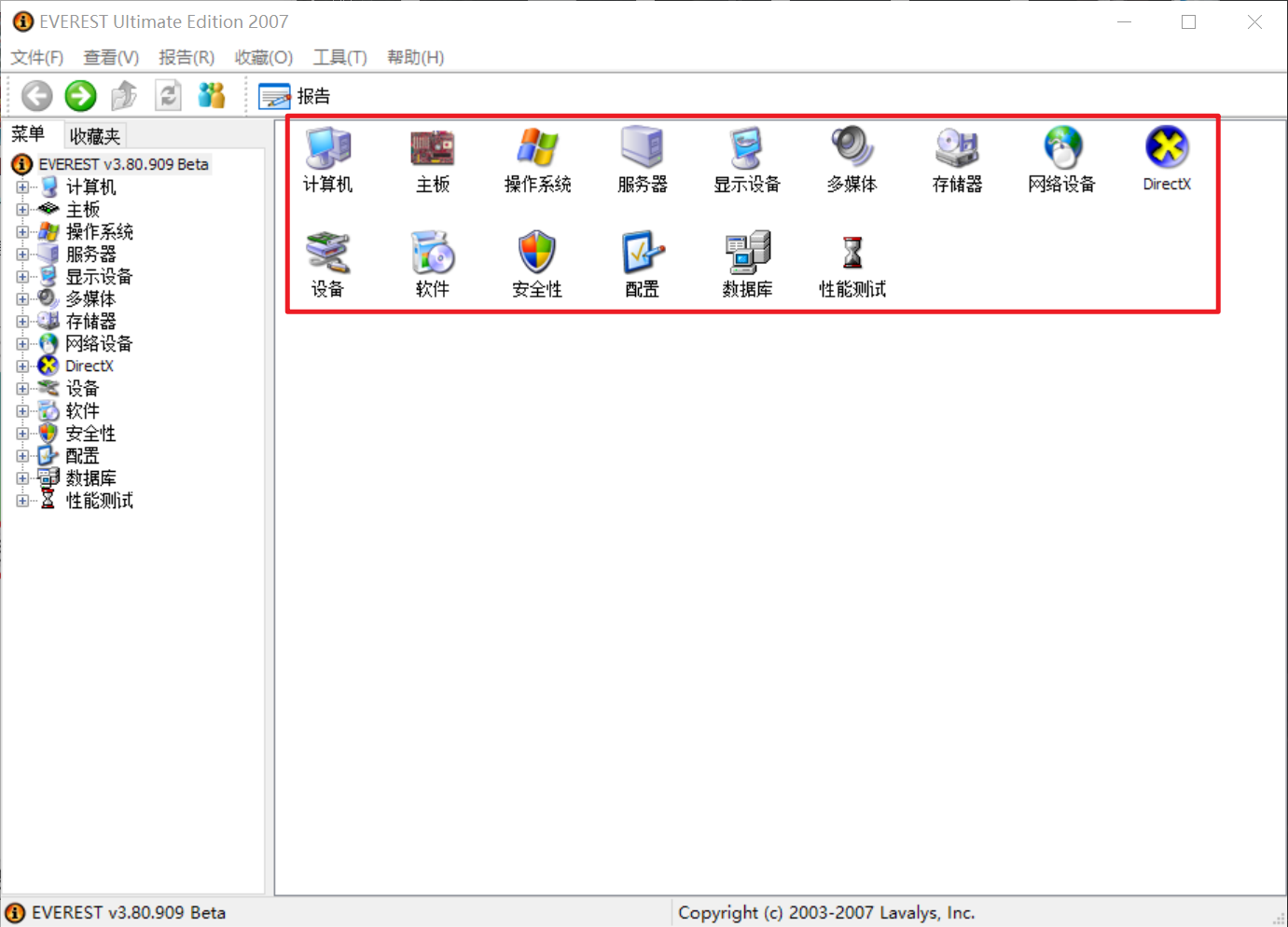Select DirectX label in the tree
The height and width of the screenshot is (927, 1288).
90,367
